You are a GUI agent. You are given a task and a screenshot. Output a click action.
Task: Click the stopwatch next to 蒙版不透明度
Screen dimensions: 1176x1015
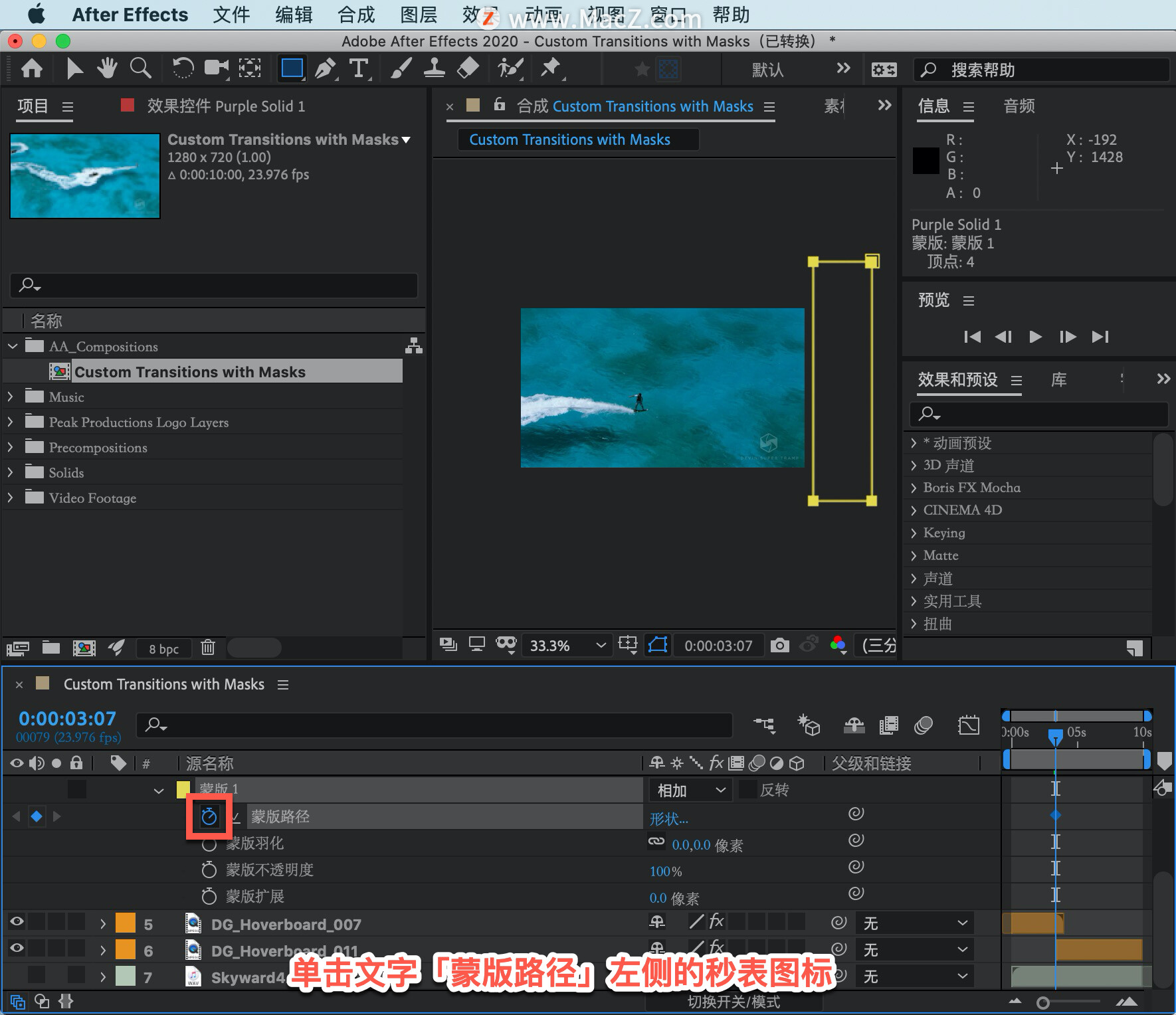(209, 870)
